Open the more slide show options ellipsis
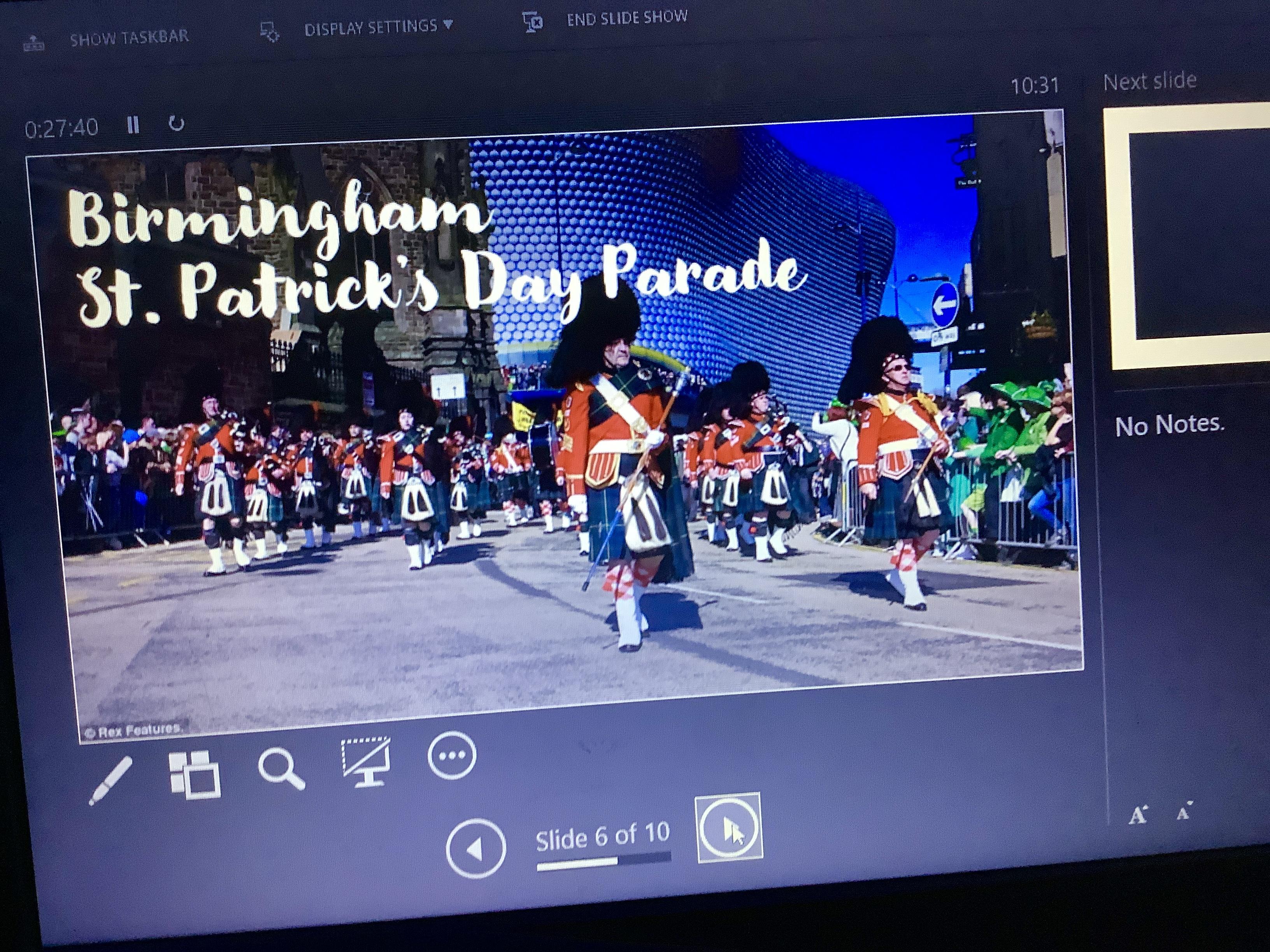1270x952 pixels. 452,755
